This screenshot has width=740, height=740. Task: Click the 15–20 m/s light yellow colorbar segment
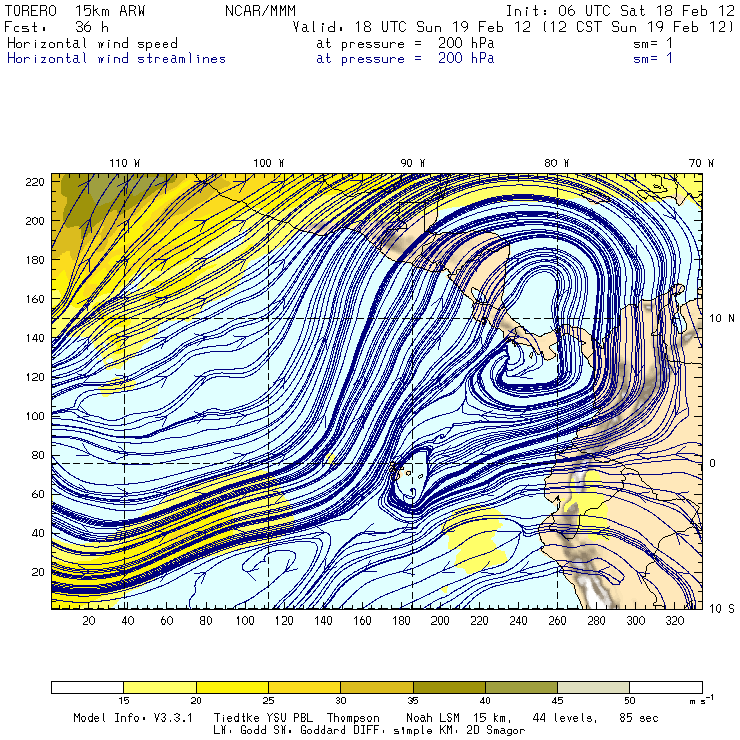coord(160,687)
